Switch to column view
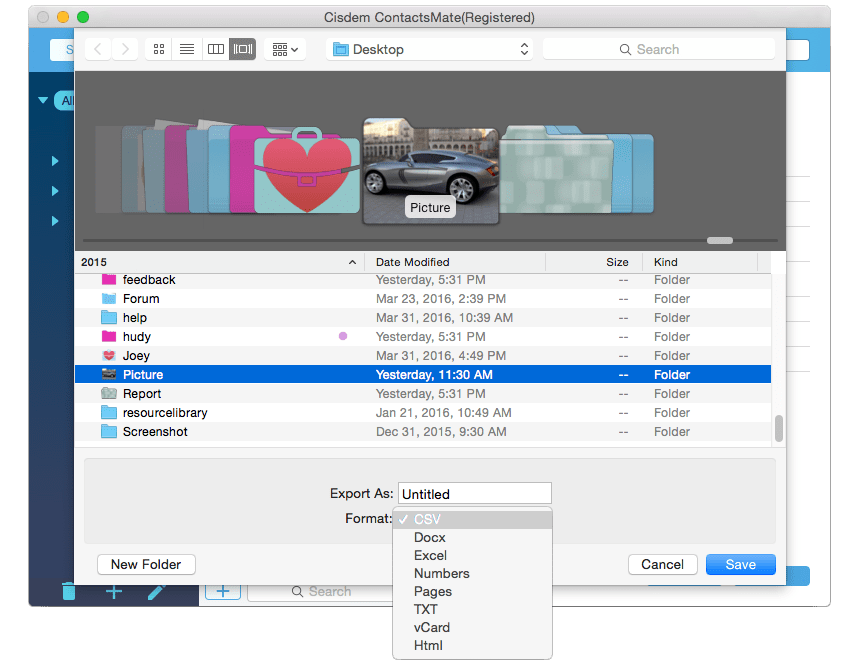Image resolution: width=857 pixels, height=670 pixels. (215, 49)
